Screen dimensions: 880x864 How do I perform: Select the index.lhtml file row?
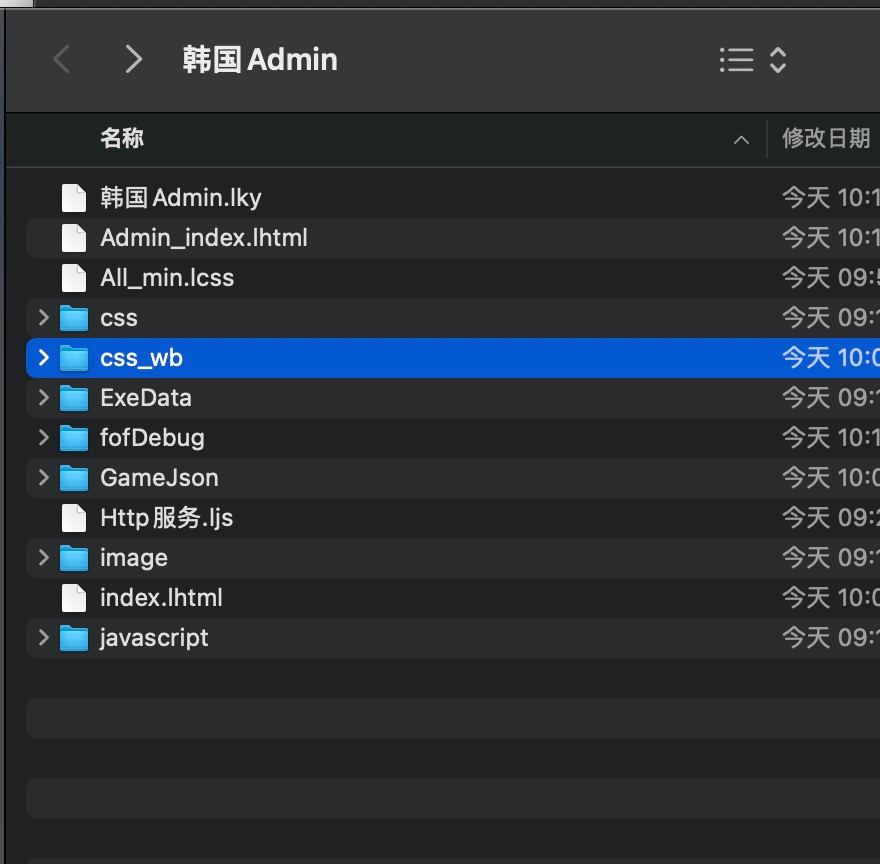tap(453, 598)
